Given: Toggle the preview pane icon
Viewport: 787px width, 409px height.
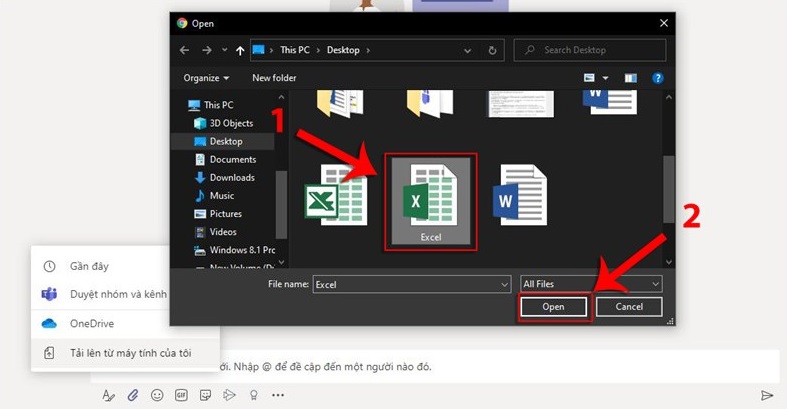Looking at the screenshot, I should 630,78.
